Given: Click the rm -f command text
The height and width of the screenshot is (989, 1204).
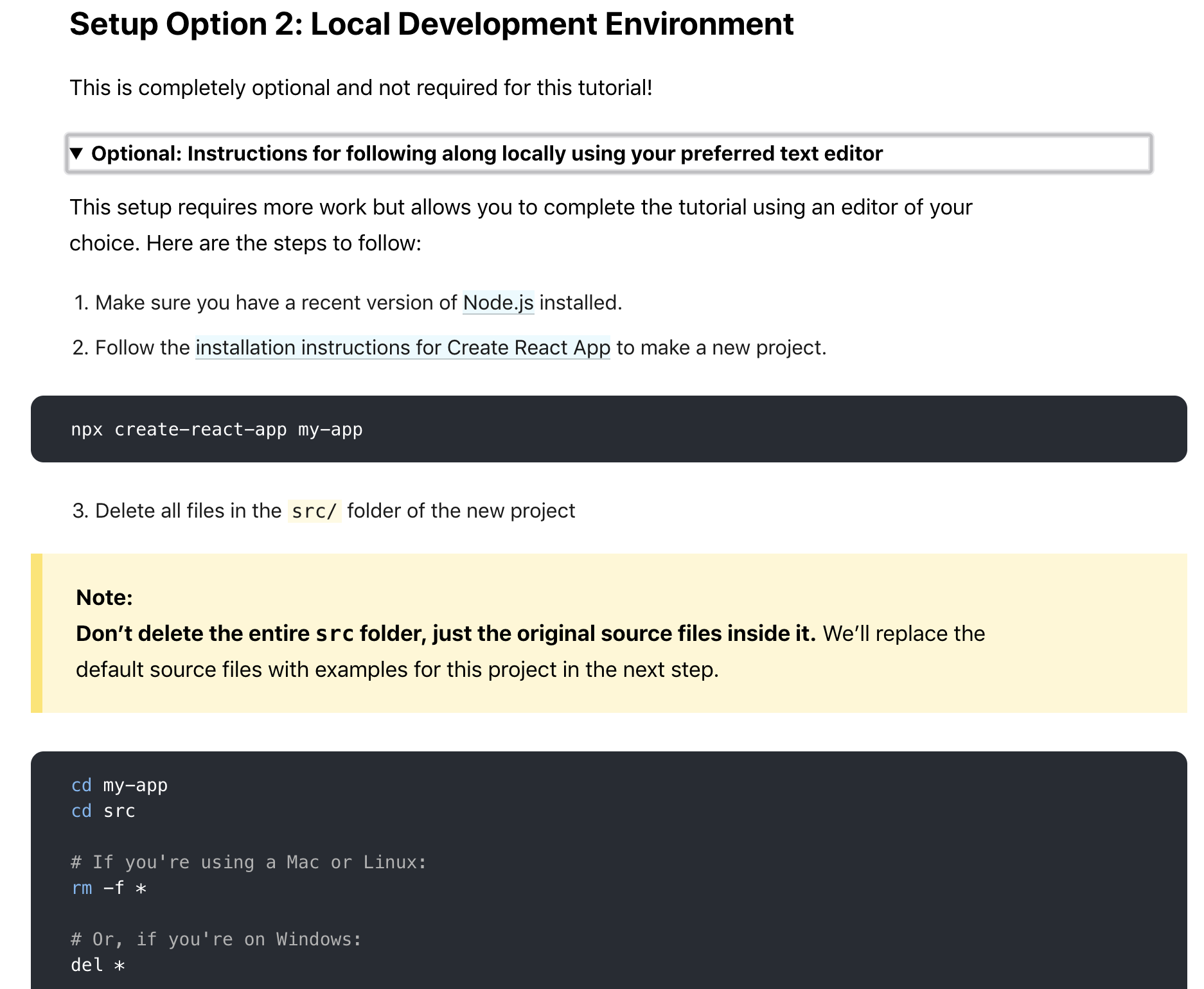Looking at the screenshot, I should pos(109,888).
